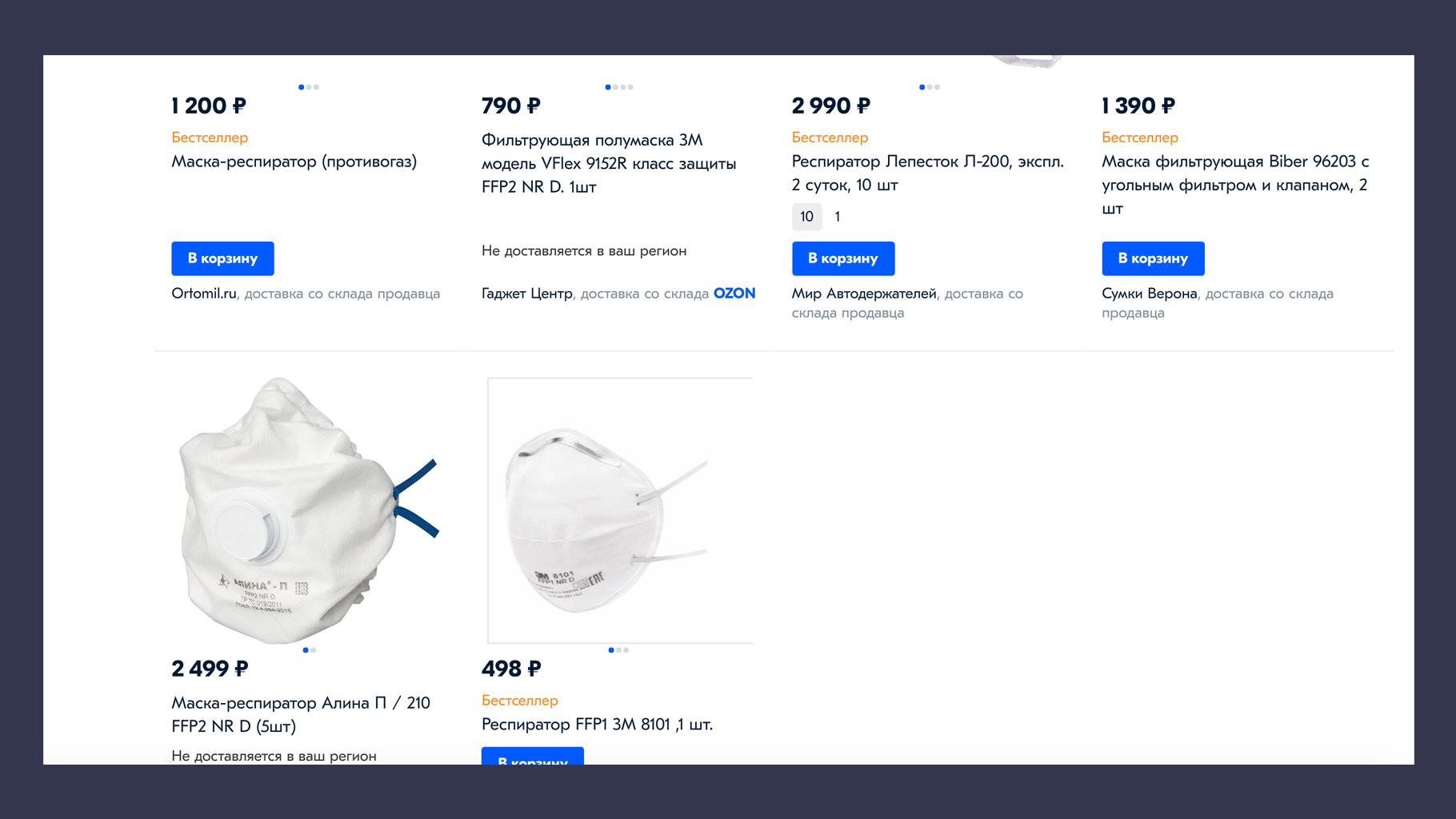
Task: Open the Ortomil.ru seller link
Action: (204, 294)
